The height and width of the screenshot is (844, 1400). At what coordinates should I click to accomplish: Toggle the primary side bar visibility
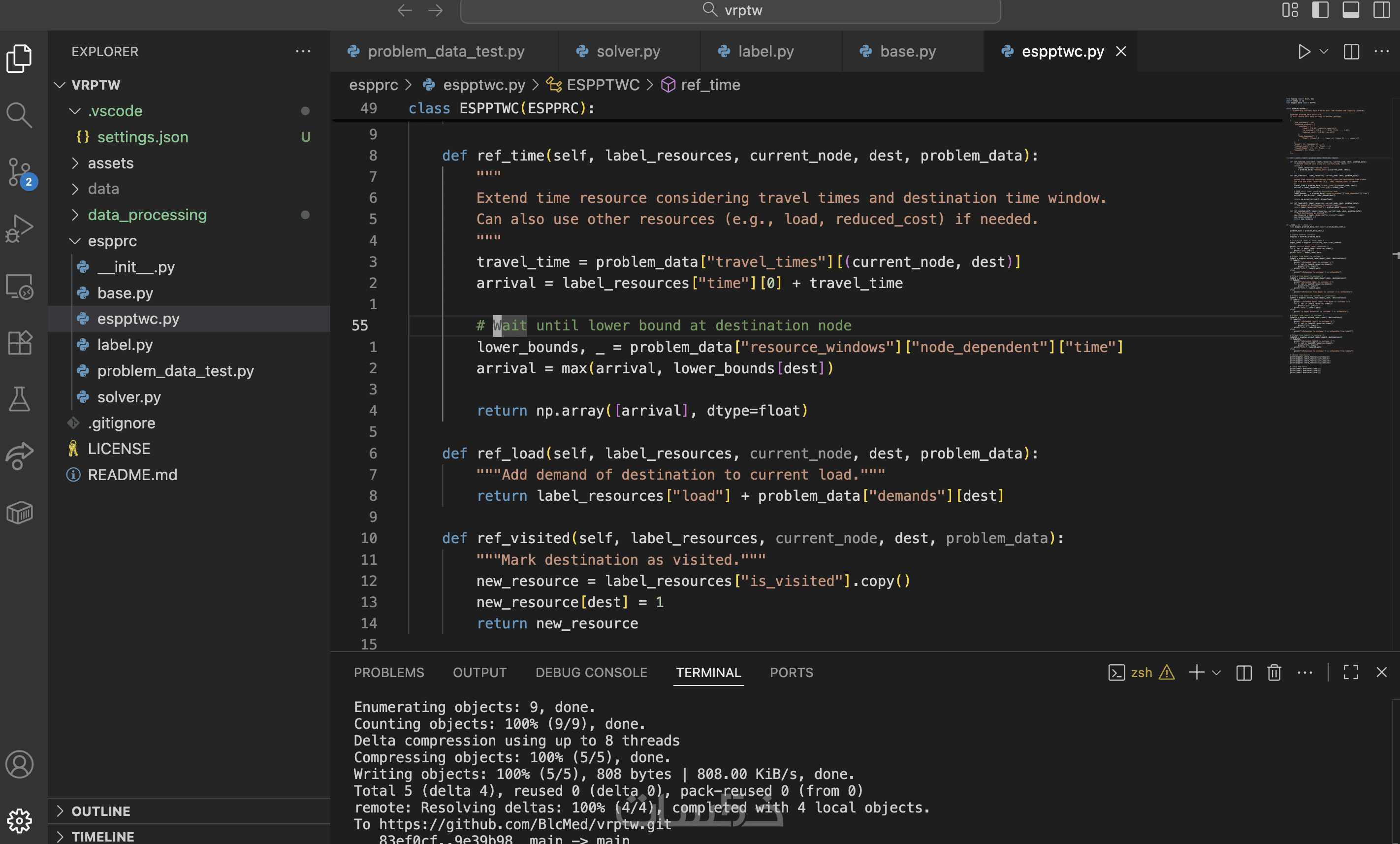(1320, 10)
